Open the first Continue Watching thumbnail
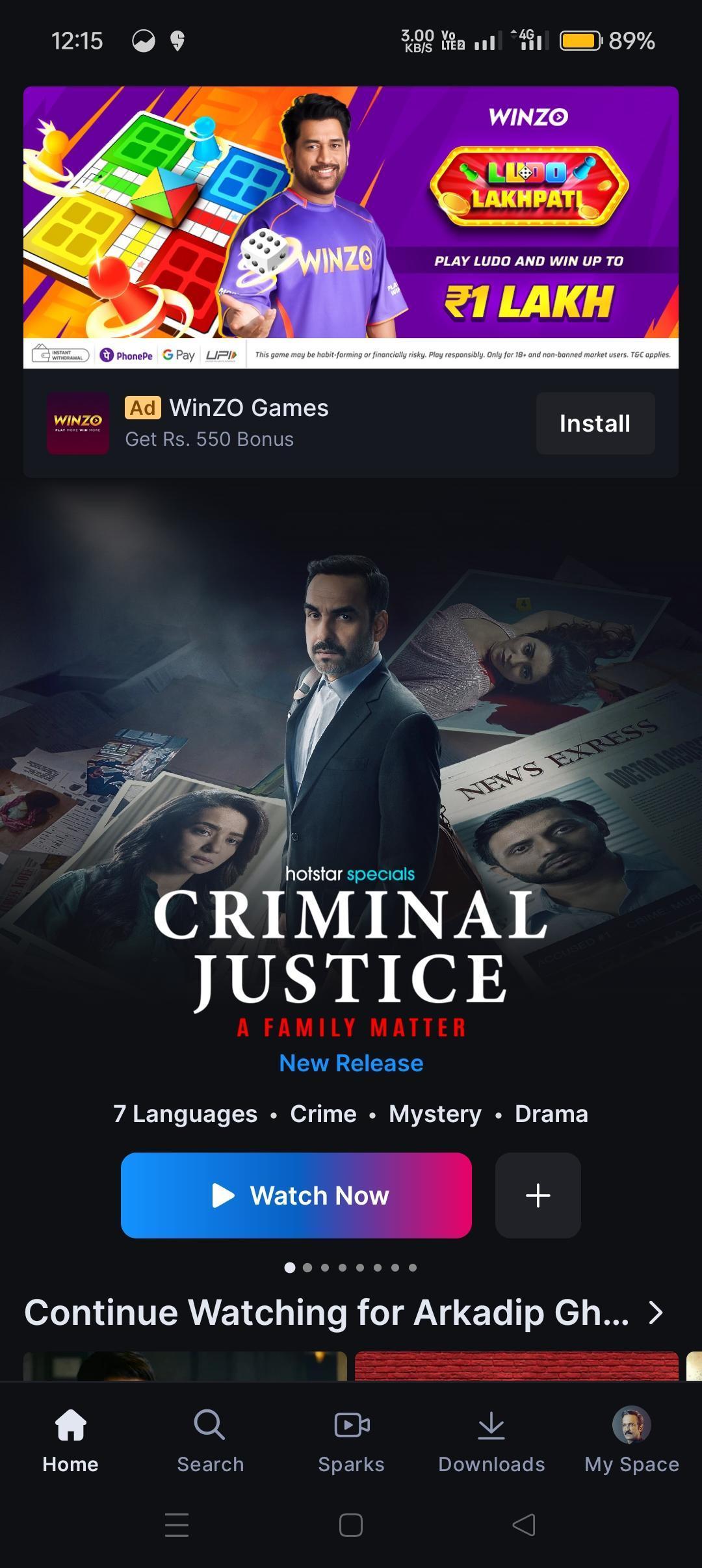 click(185, 1365)
